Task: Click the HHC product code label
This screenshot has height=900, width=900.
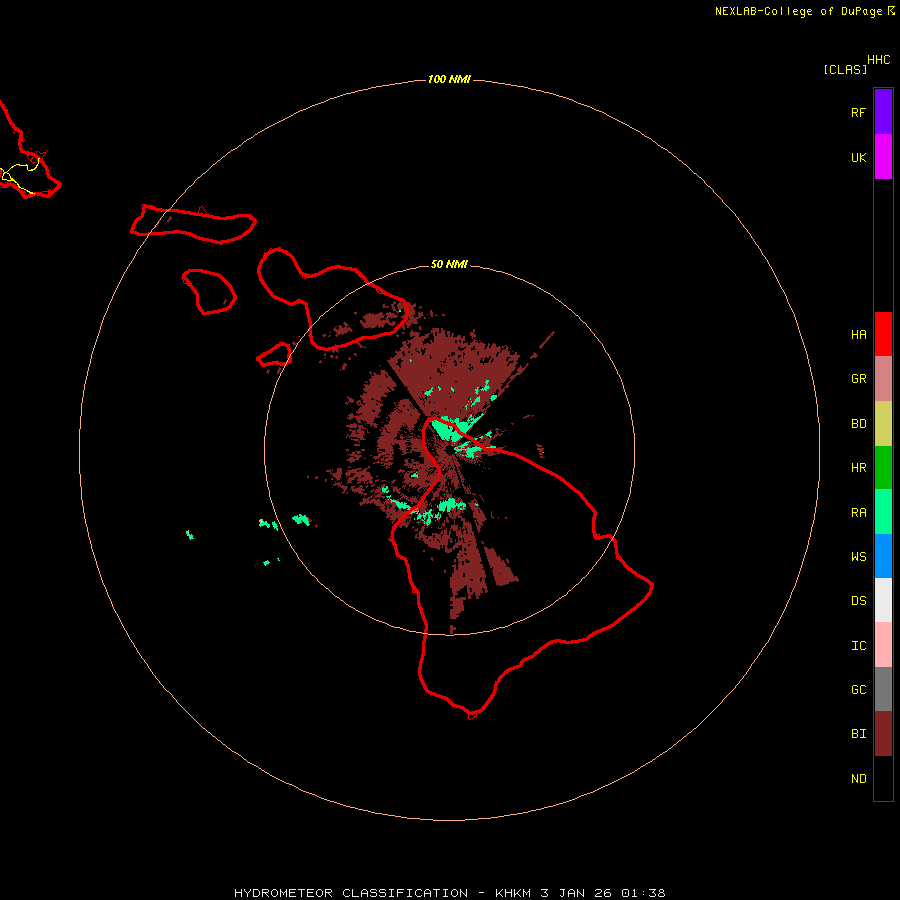Action: tap(878, 60)
